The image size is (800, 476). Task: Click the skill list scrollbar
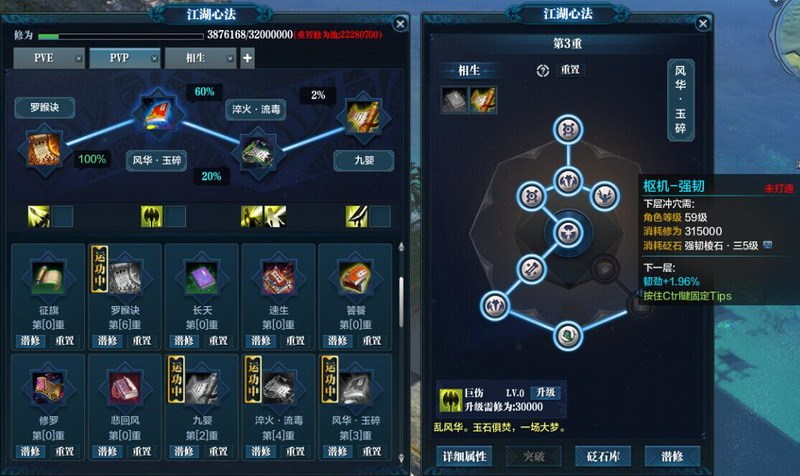click(x=401, y=303)
